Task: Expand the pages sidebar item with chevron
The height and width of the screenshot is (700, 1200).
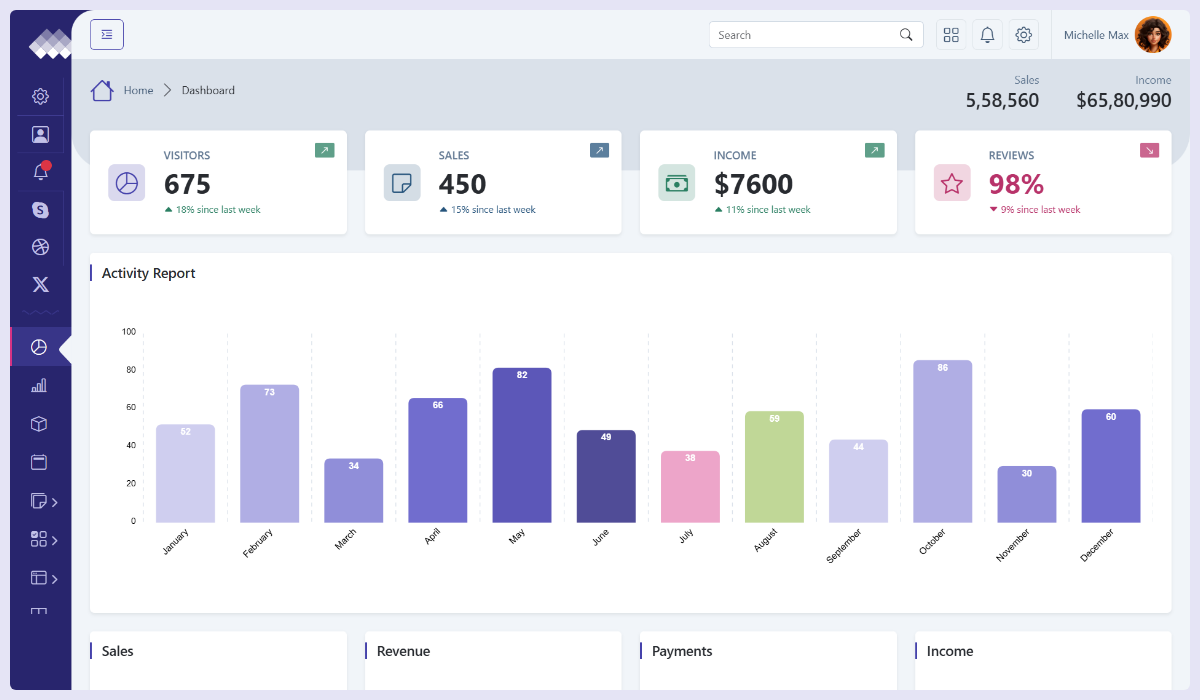Action: click(40, 501)
